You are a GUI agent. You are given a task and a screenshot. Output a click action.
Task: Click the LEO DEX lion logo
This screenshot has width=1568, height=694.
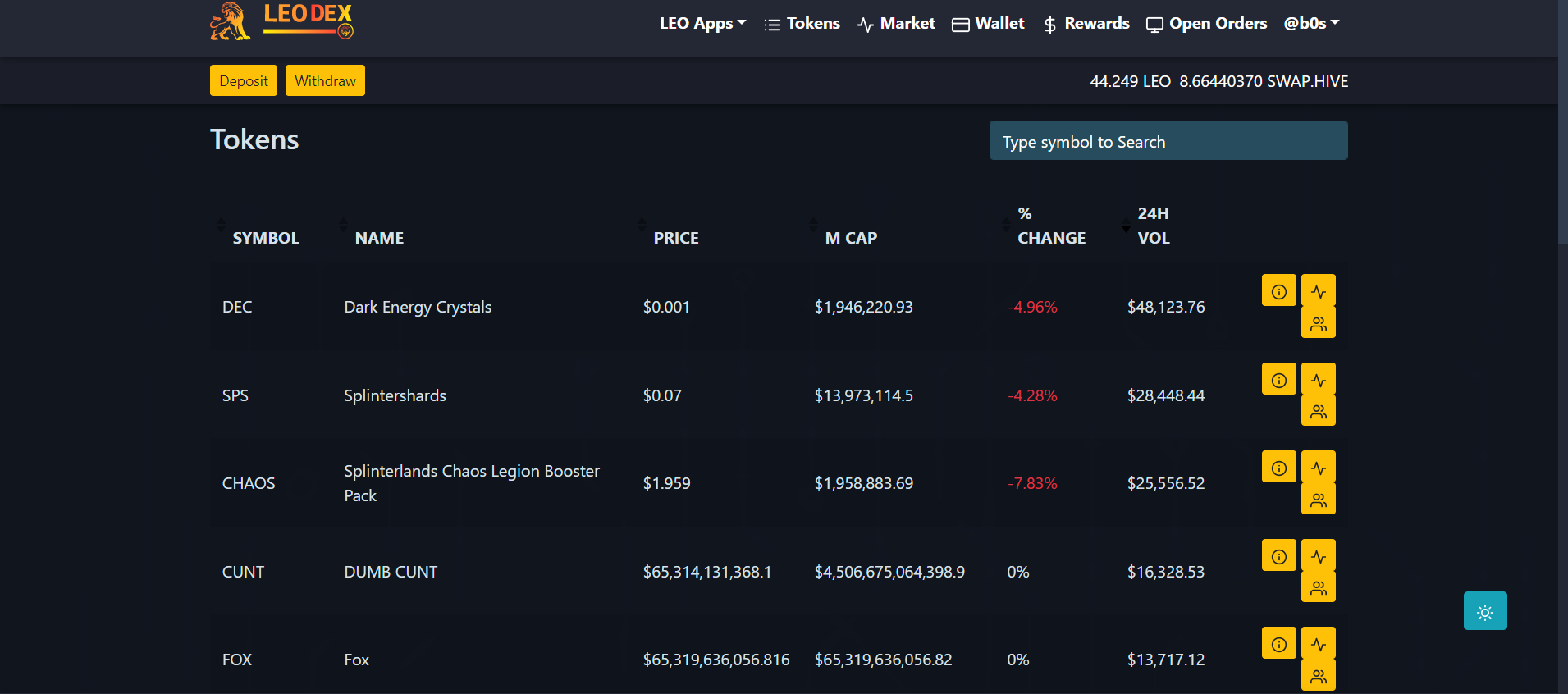[281, 21]
